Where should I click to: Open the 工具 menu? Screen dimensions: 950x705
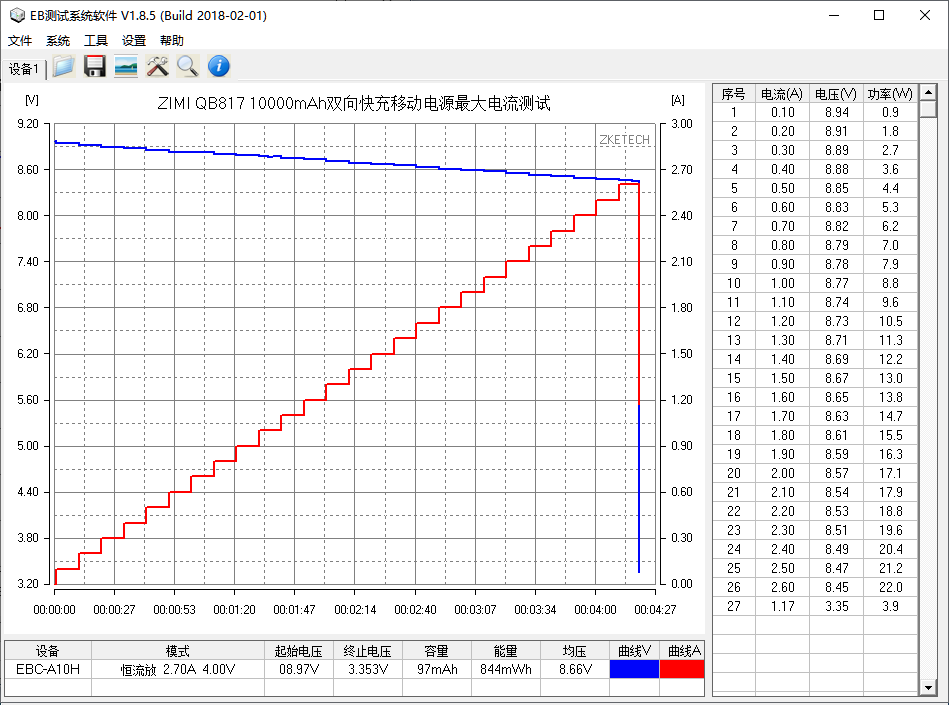(x=96, y=41)
